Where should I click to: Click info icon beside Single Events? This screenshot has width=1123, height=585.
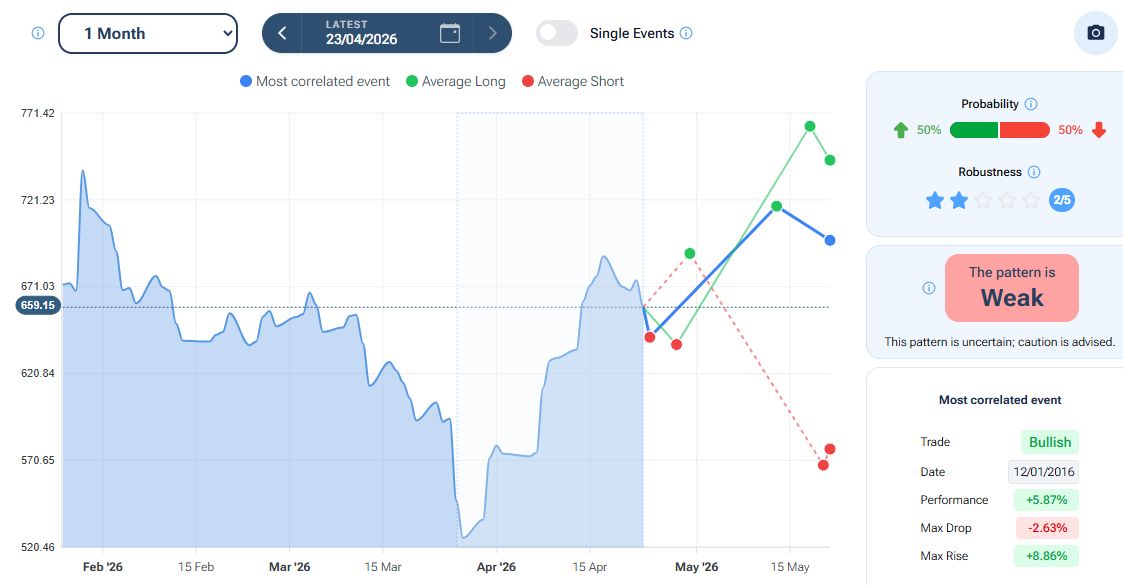(686, 33)
